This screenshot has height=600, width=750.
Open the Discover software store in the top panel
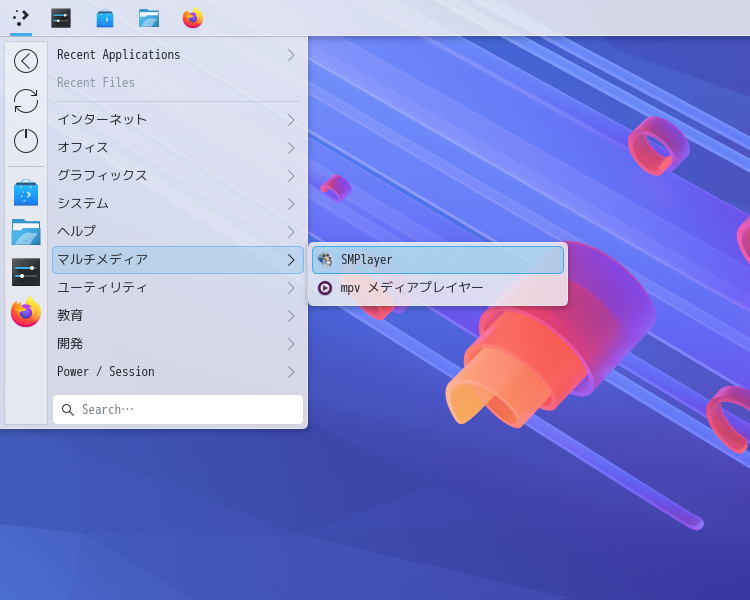tap(105, 18)
